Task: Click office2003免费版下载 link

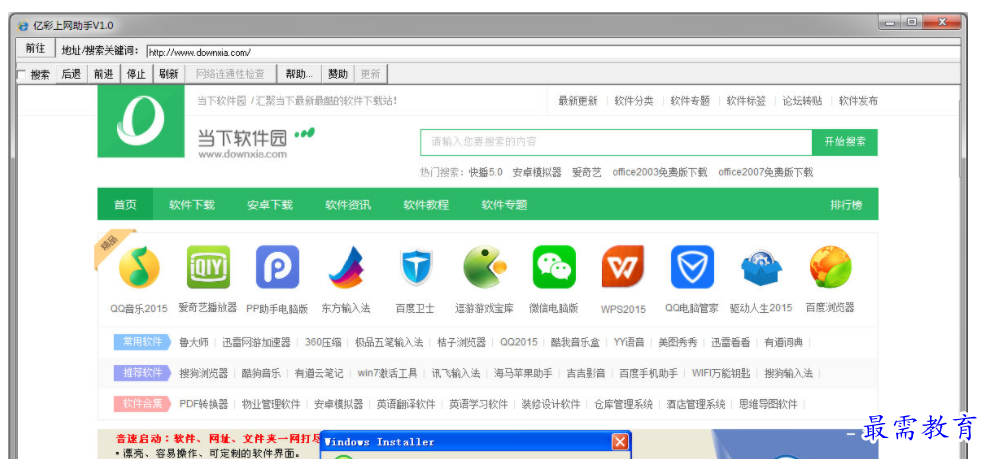Action: [660, 172]
